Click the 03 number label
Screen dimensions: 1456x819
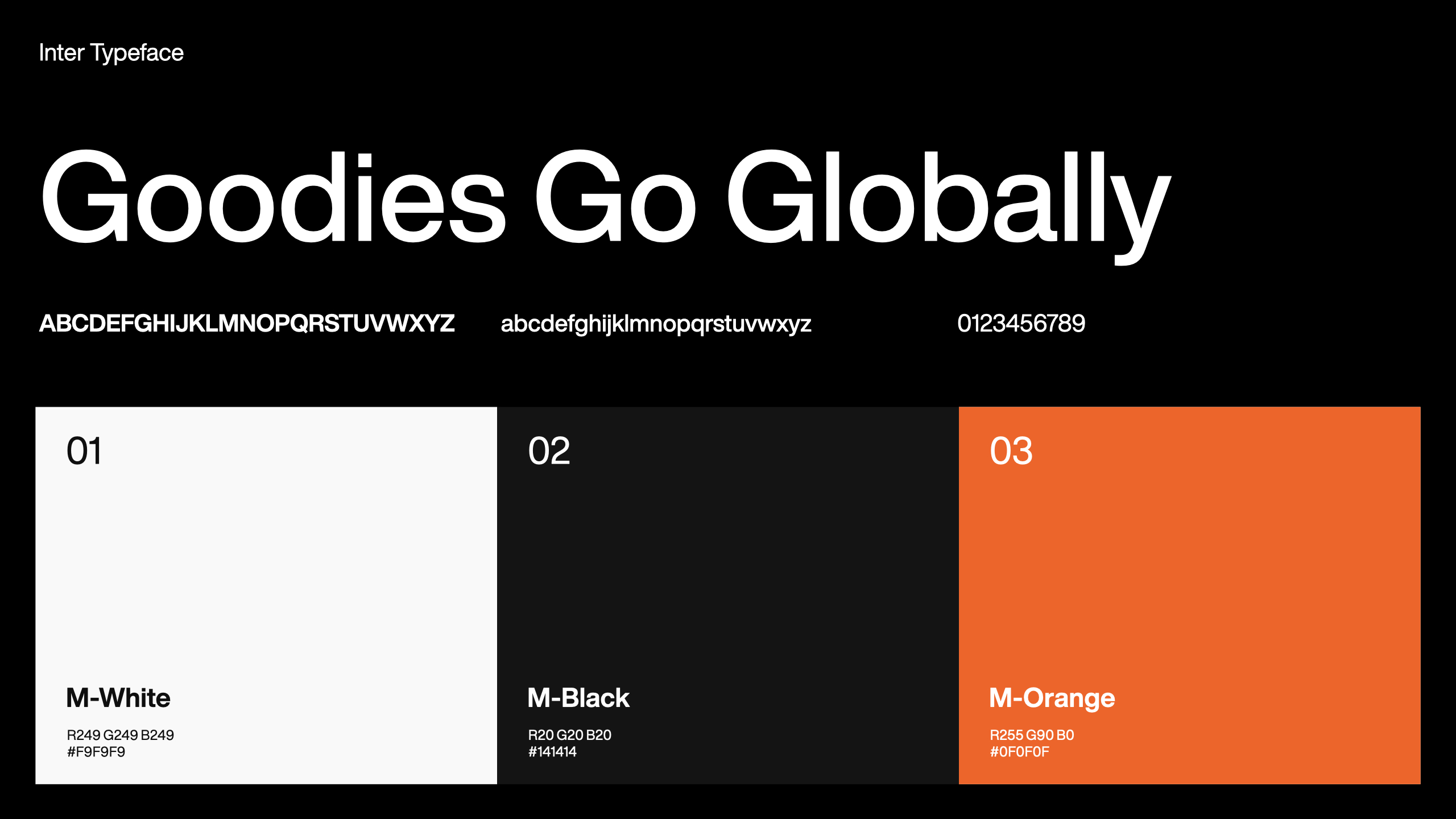[1011, 451]
